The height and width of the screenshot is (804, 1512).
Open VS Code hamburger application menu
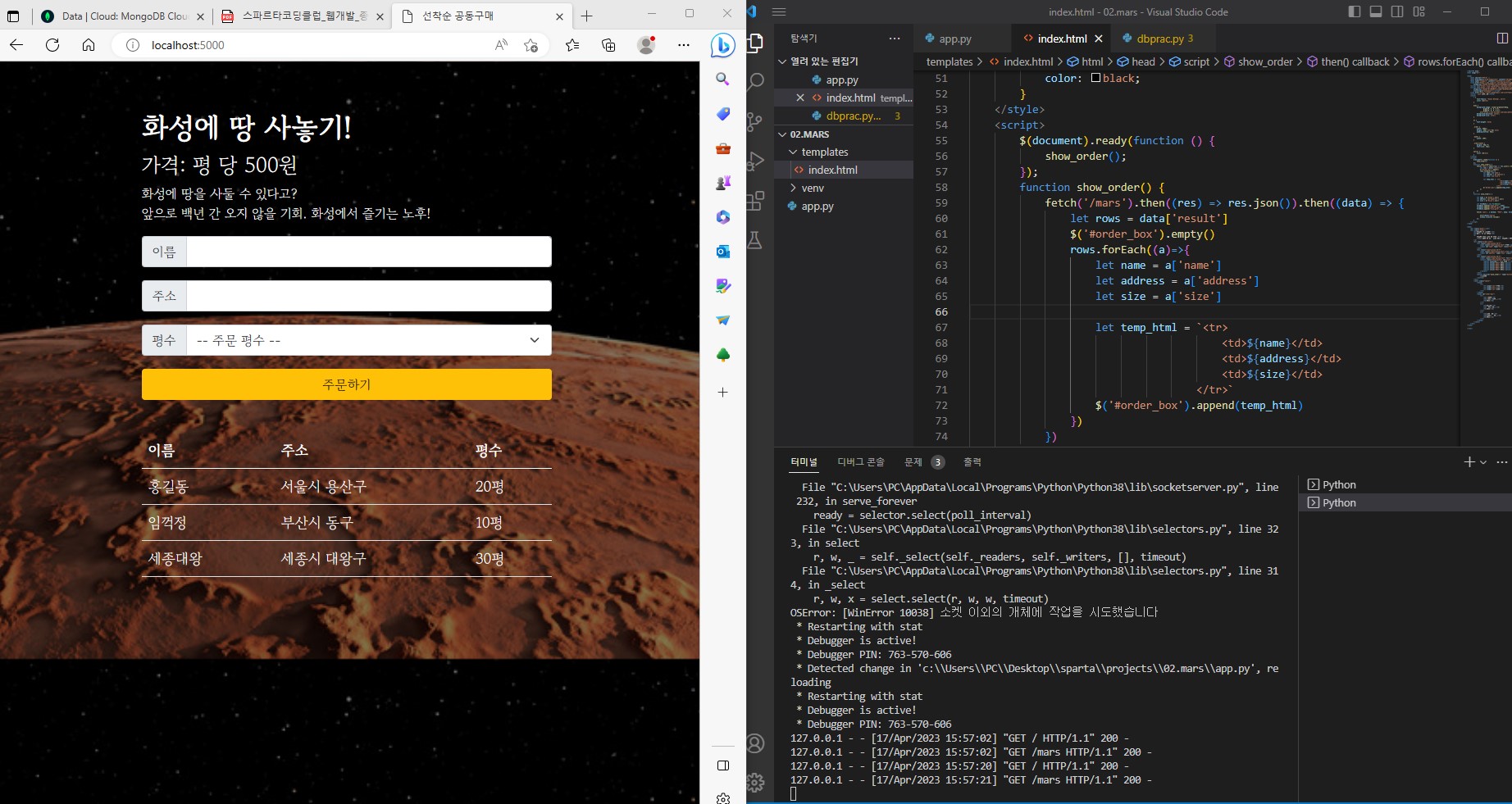[x=779, y=12]
